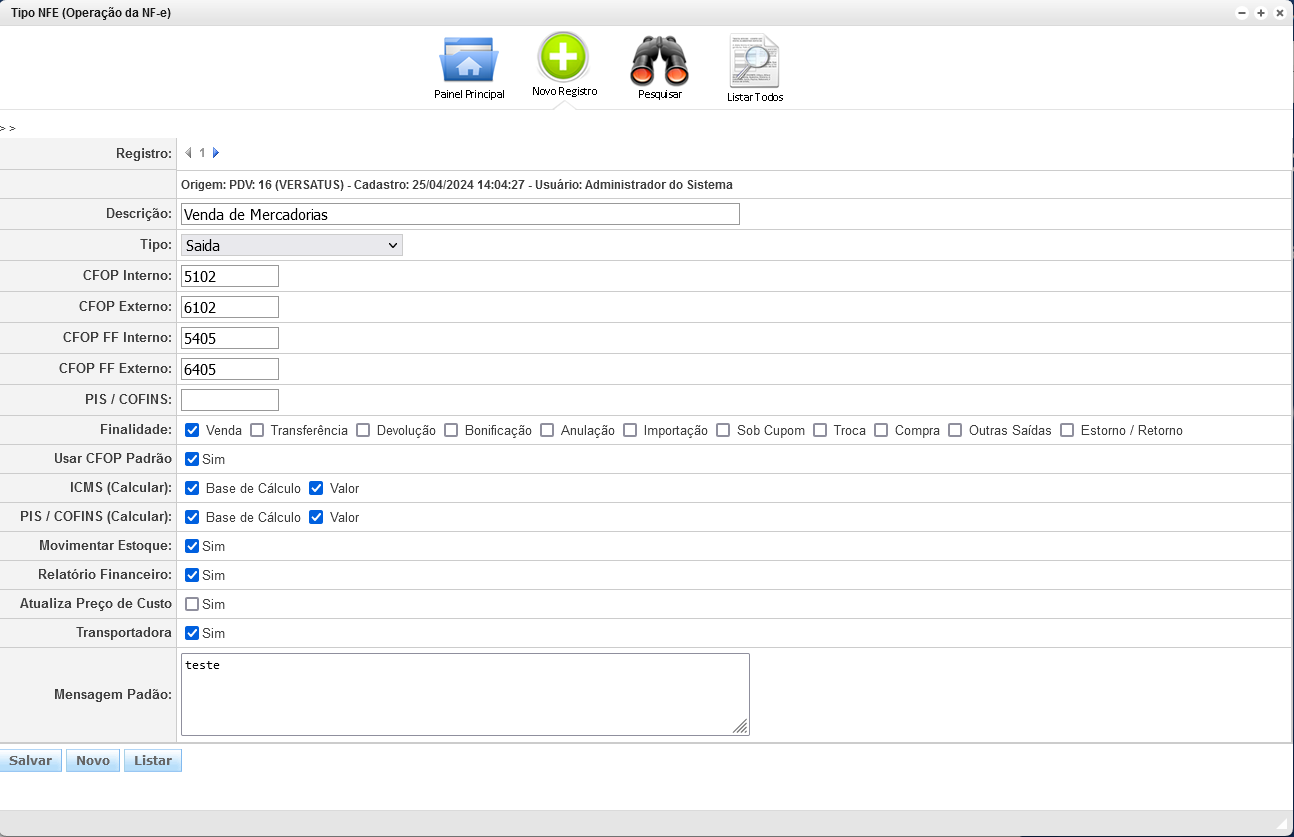The height and width of the screenshot is (837, 1294).
Task: Focus the empty PIS / COFINS input field
Action: tap(230, 400)
